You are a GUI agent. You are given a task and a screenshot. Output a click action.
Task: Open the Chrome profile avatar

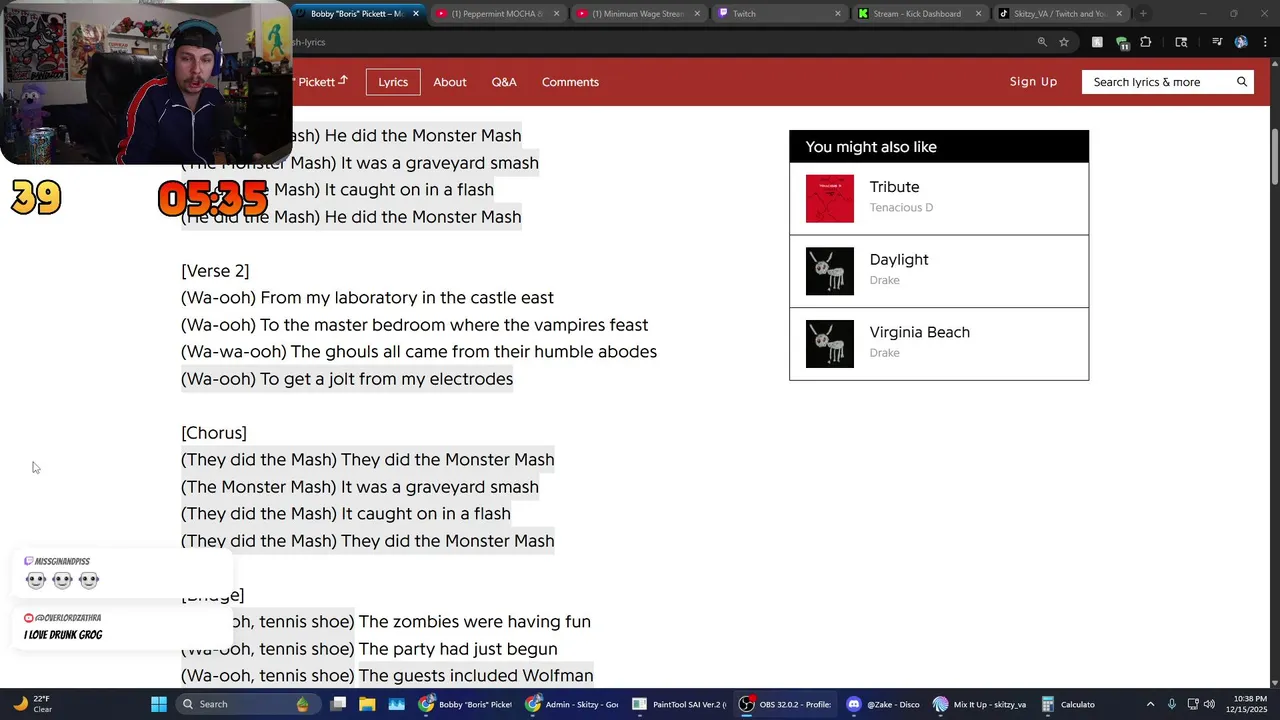pyautogui.click(x=1241, y=42)
